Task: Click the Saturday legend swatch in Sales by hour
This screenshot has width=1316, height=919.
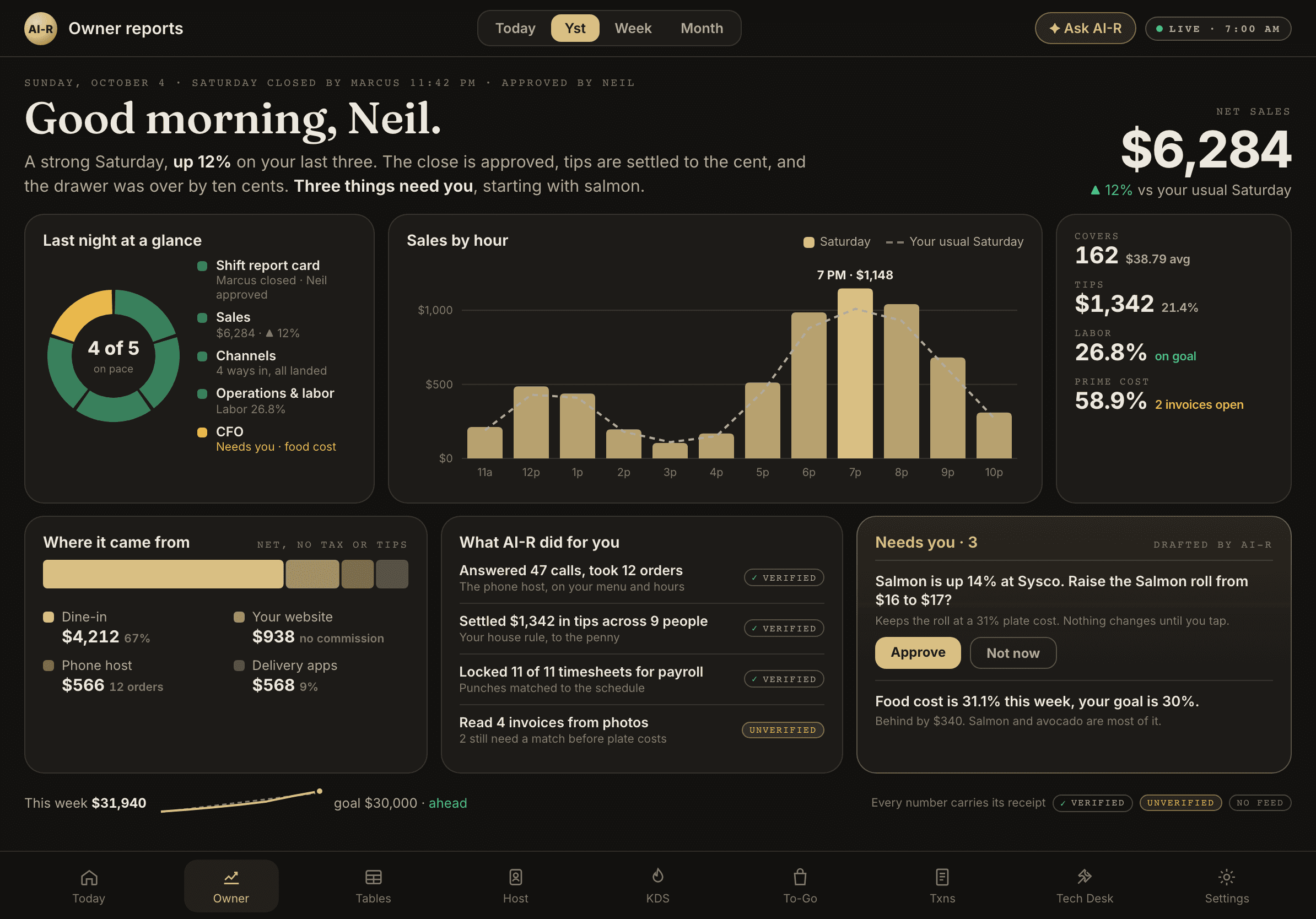Action: coord(809,242)
